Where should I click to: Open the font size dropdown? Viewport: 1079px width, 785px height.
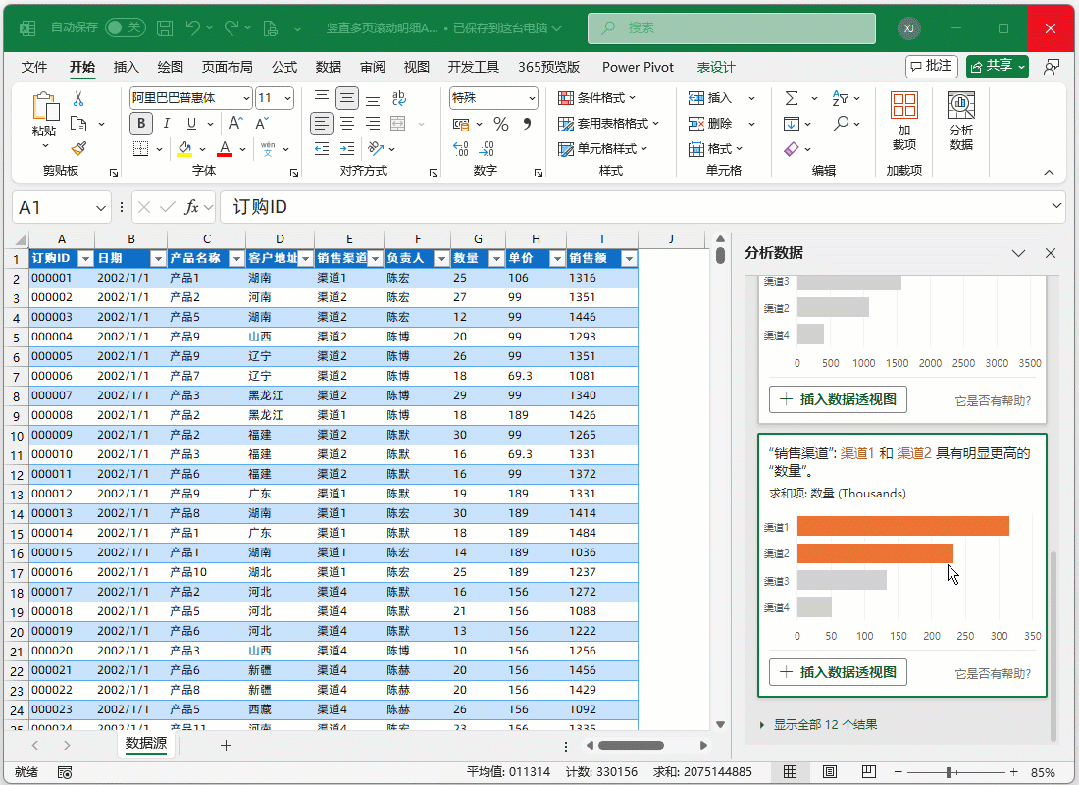(288, 98)
